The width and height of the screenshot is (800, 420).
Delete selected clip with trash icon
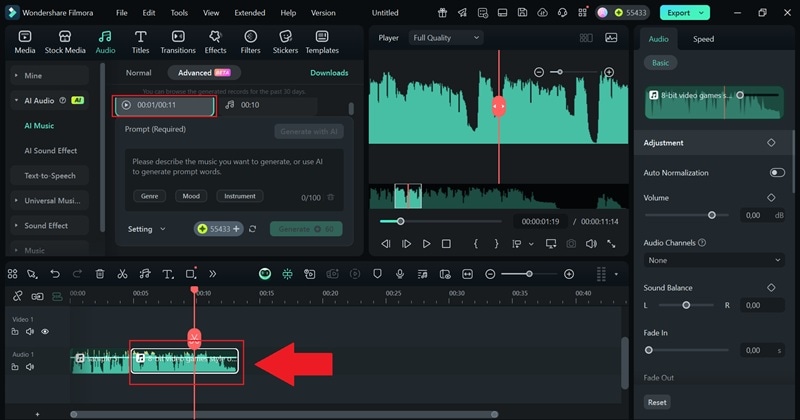(x=100, y=274)
